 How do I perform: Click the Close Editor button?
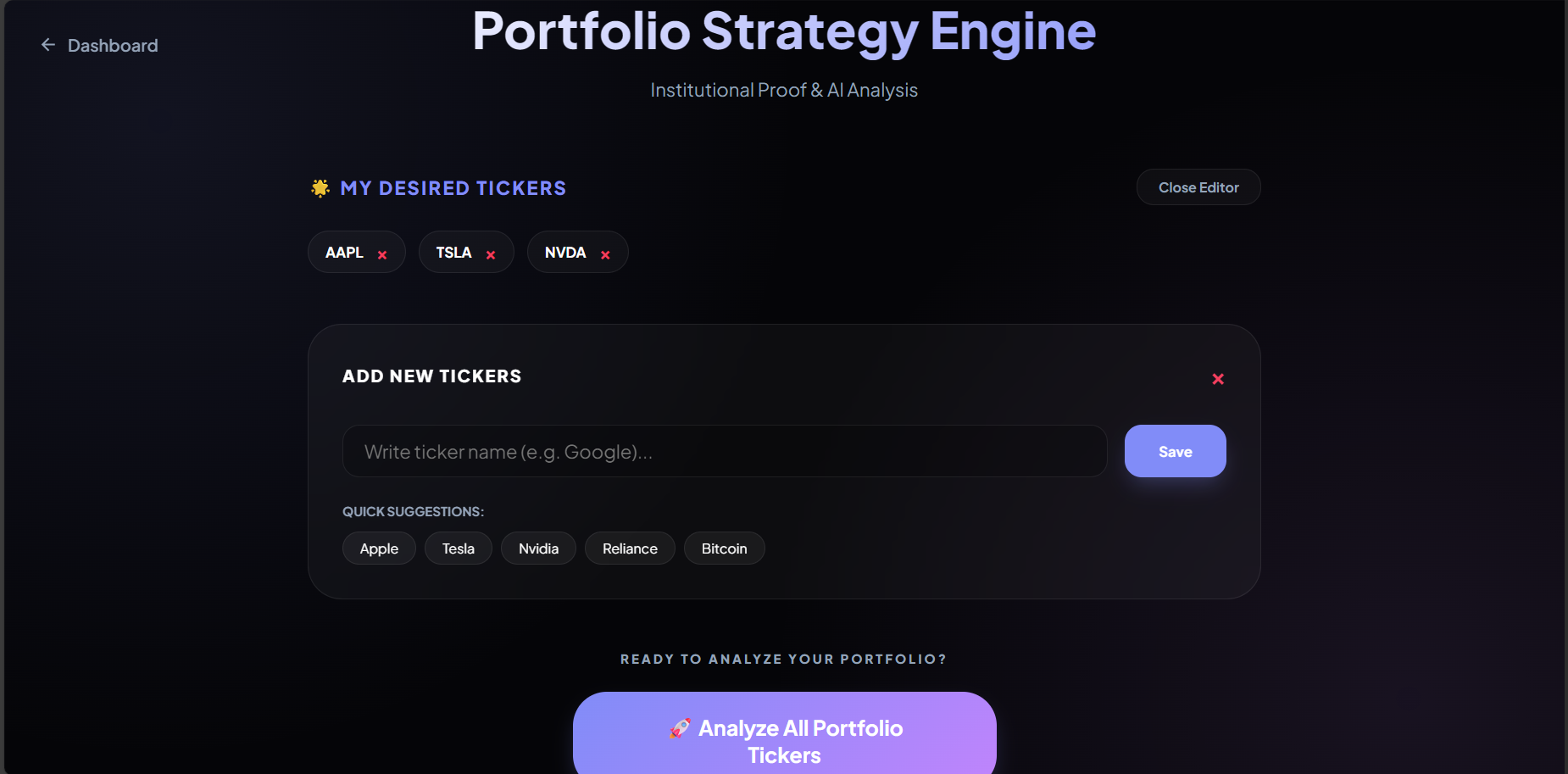[x=1198, y=187]
